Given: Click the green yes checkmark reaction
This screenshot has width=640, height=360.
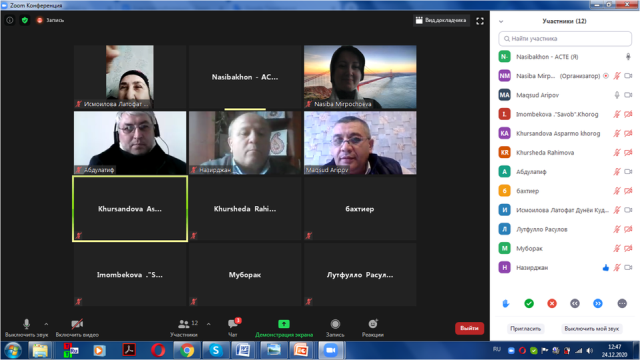Looking at the screenshot, I should 529,303.
